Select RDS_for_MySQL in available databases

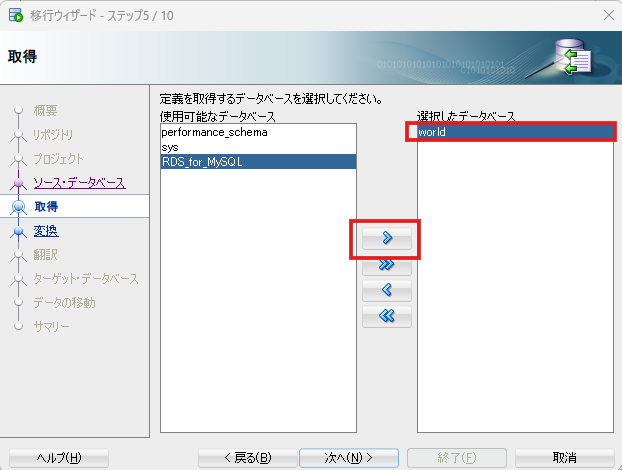pyautogui.click(x=258, y=162)
